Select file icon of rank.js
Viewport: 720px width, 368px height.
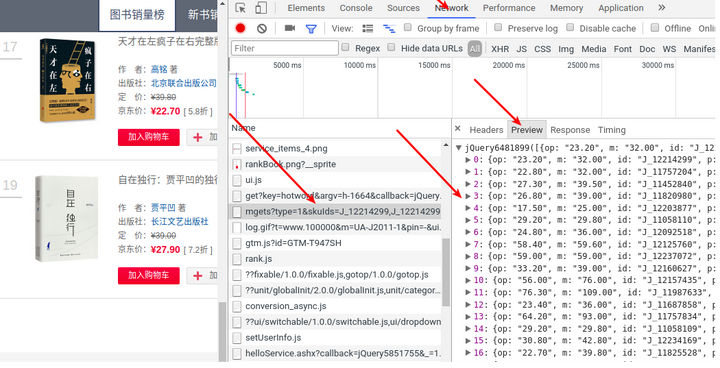coord(237,259)
